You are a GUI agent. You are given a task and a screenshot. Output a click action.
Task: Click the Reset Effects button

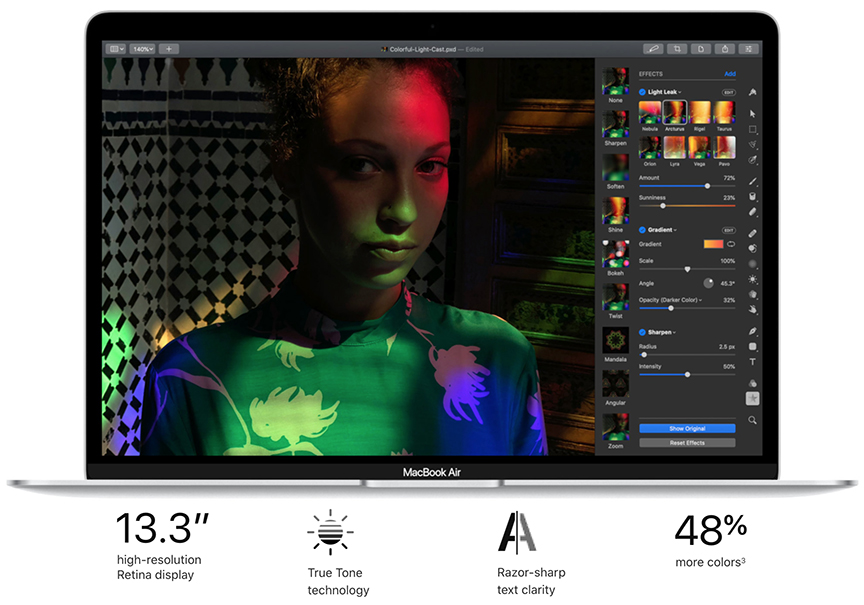coord(687,443)
